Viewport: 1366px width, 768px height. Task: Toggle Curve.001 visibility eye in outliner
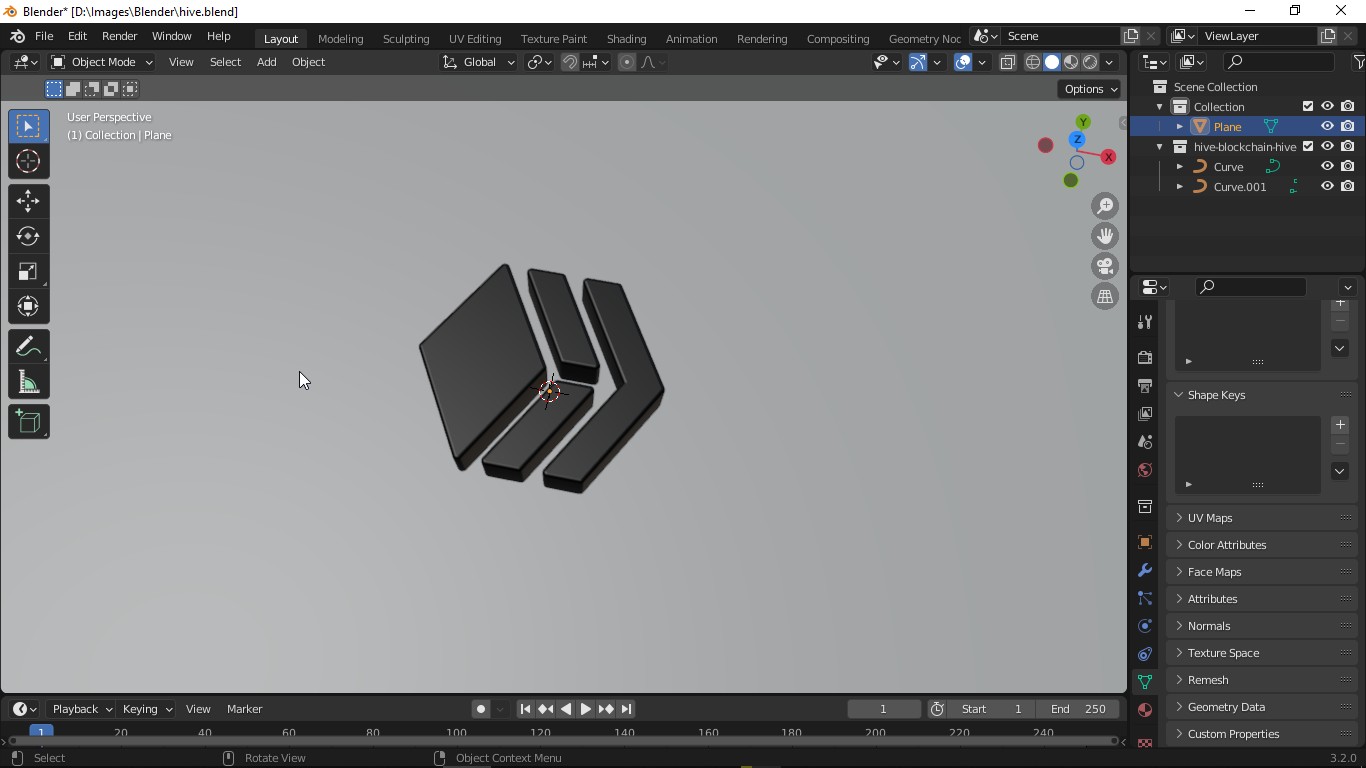pos(1327,187)
